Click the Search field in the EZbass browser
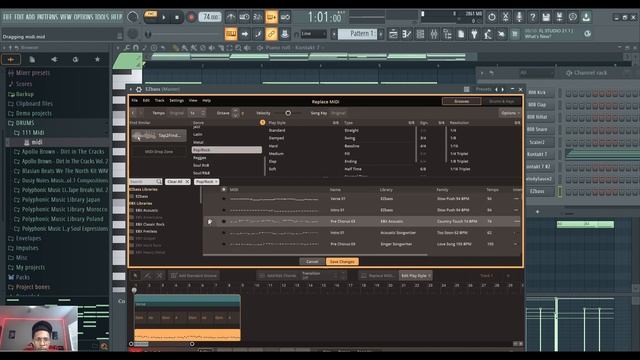Image resolution: width=640 pixels, height=360 pixels. pos(145,182)
